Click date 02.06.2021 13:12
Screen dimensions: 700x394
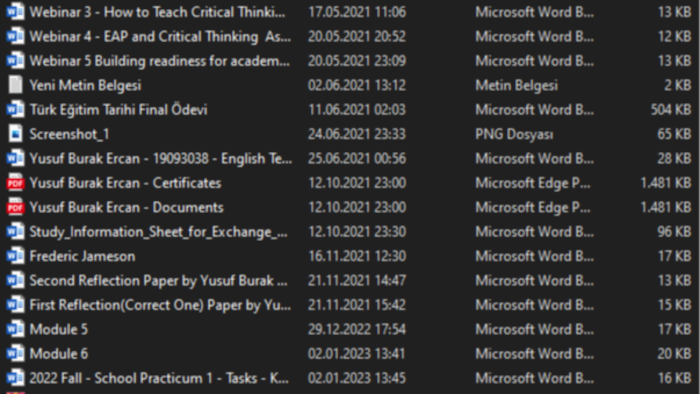(x=357, y=85)
